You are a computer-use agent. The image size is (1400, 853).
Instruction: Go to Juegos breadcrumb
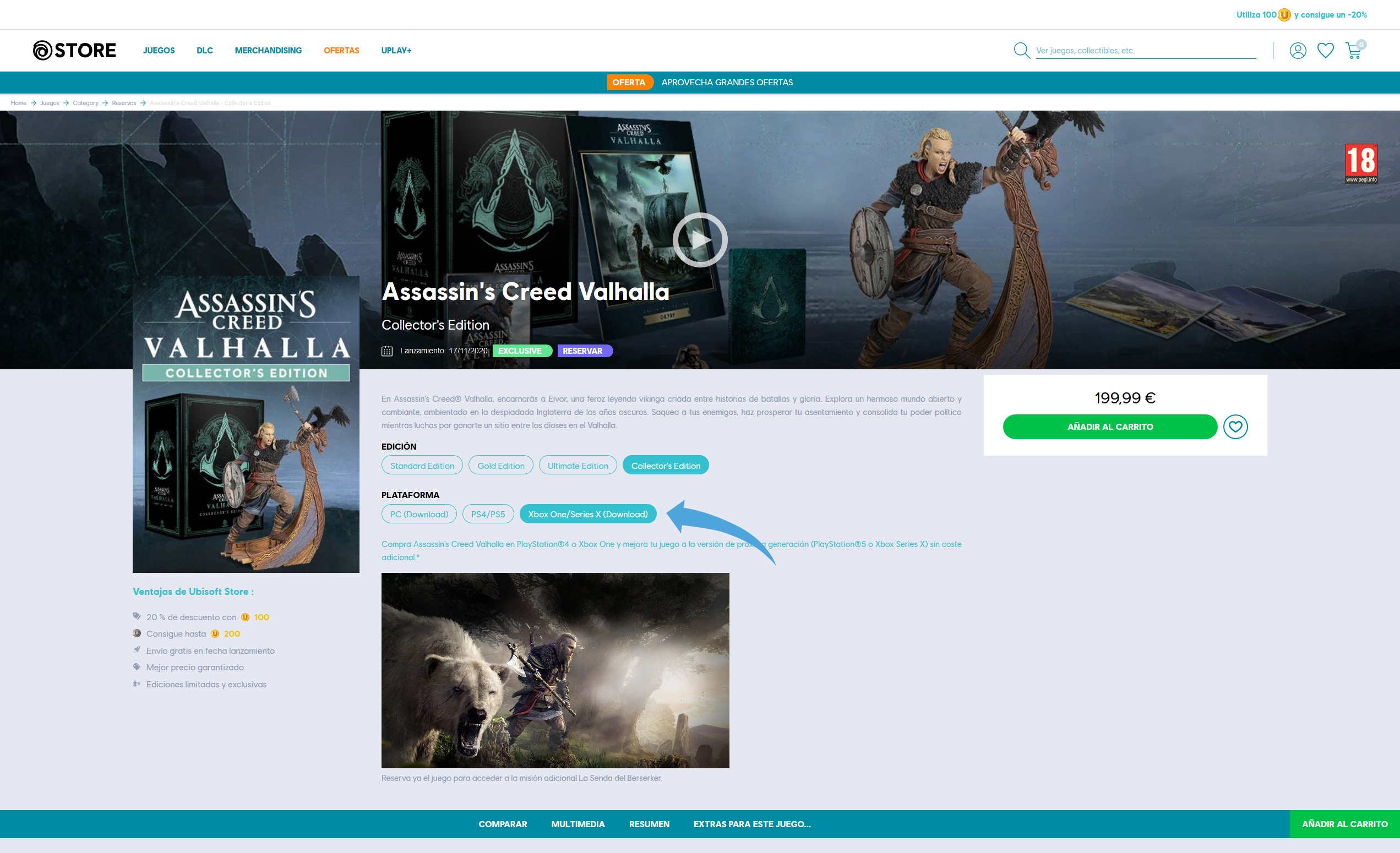tap(50, 103)
